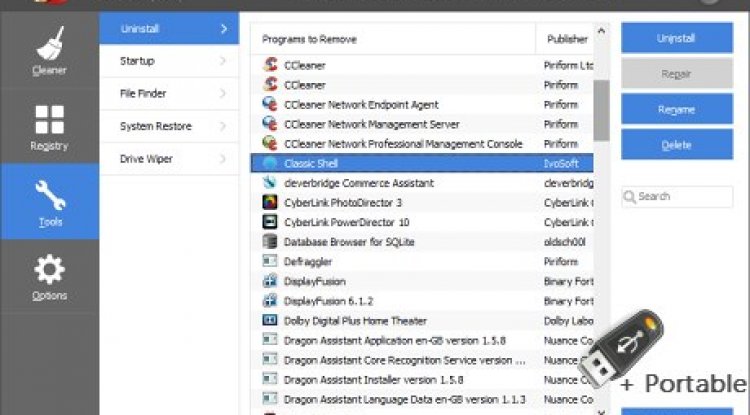The width and height of the screenshot is (750, 415).
Task: Expand the Drive Wiper chevron
Action: tap(223, 159)
